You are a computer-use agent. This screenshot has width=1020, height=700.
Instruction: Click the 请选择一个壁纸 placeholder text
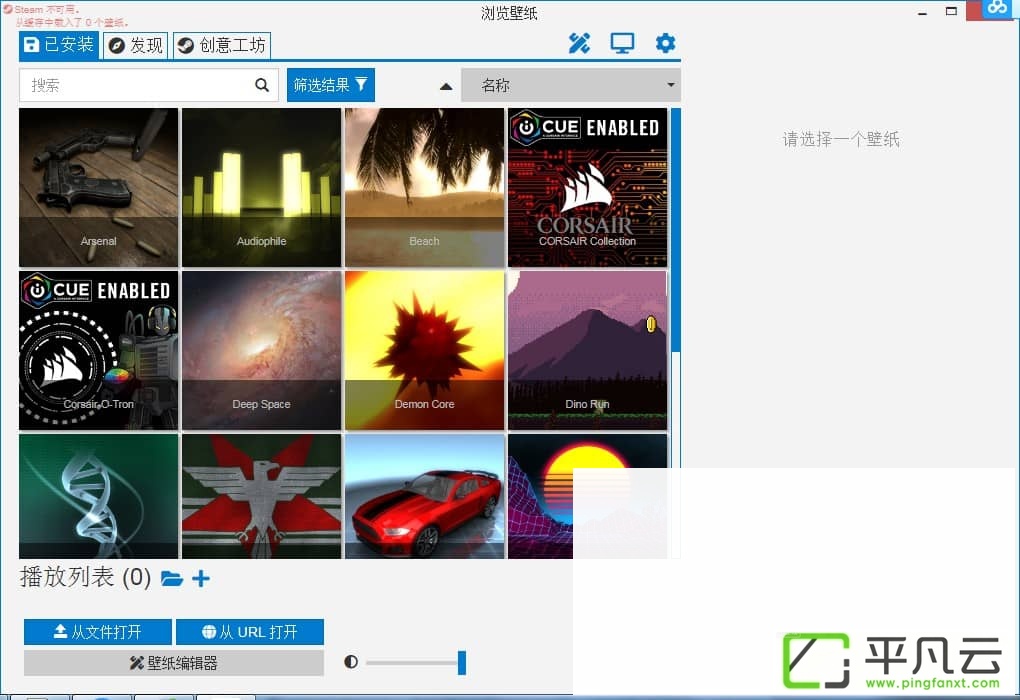(x=841, y=139)
